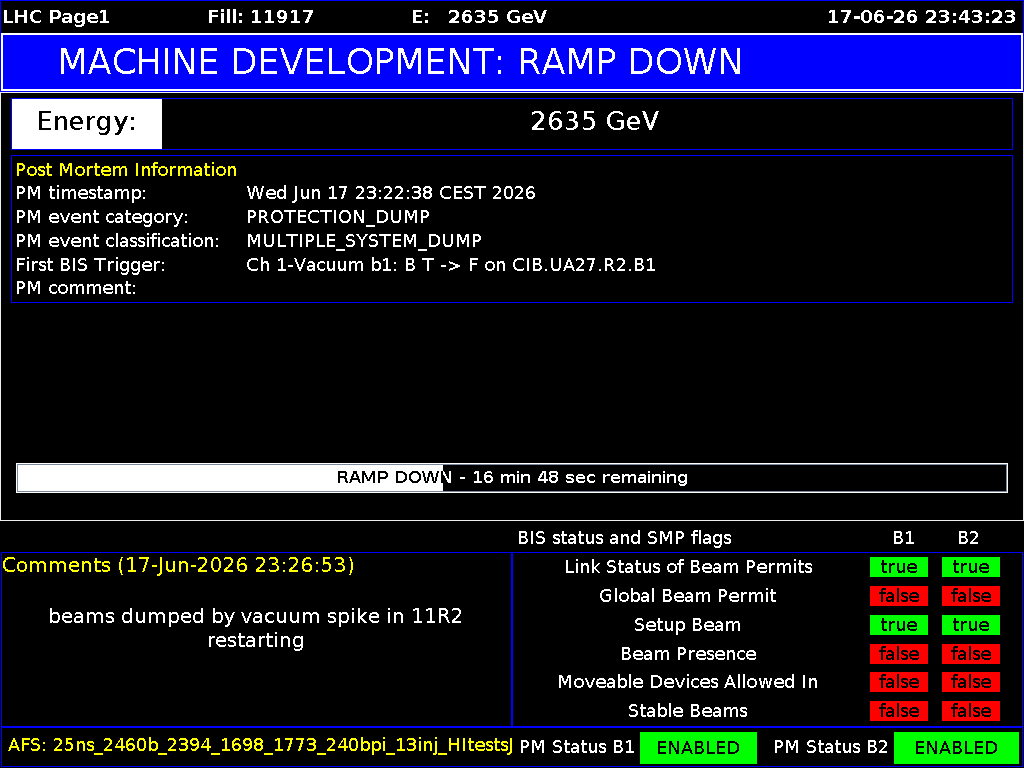Select the AFS: 25ns_2460b filling scheme text

pos(260,744)
